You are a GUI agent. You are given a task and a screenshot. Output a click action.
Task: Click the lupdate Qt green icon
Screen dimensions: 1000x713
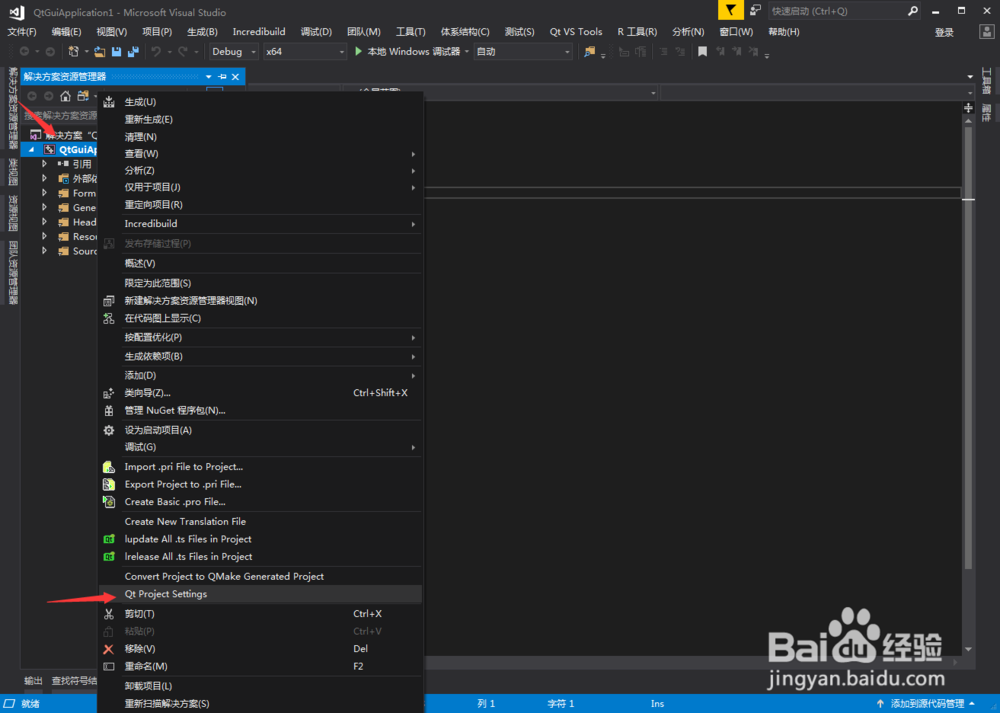coord(109,539)
